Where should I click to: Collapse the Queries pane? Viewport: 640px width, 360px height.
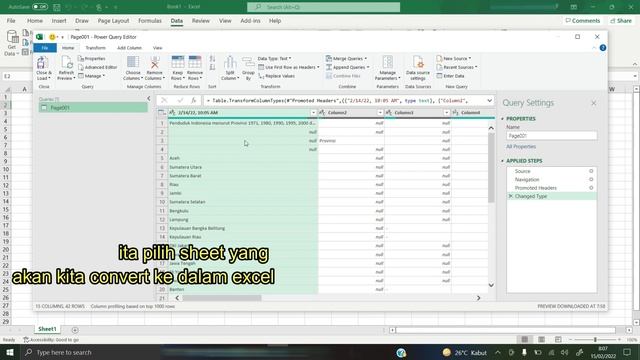[149, 98]
